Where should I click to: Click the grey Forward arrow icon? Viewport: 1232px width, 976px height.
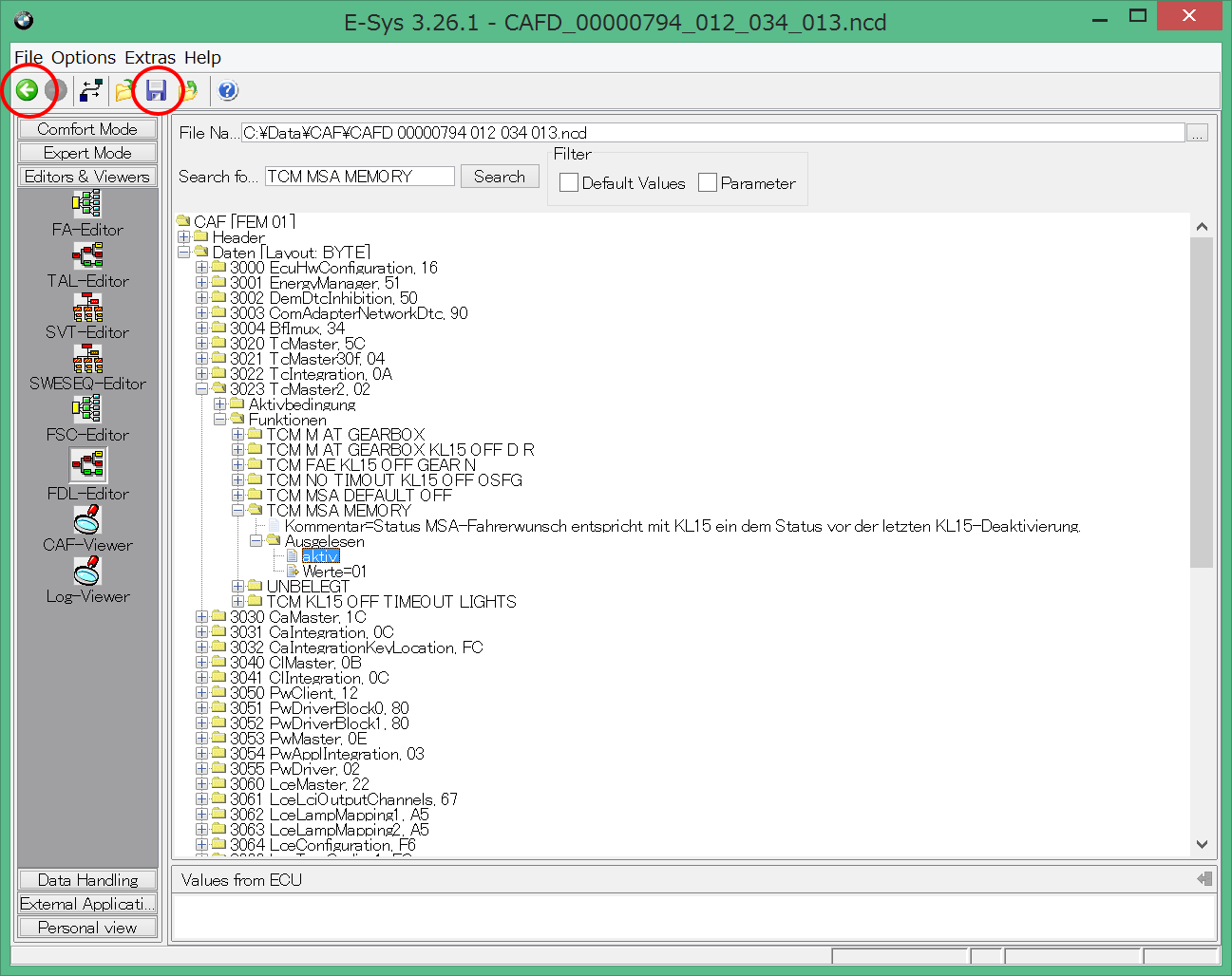click(x=56, y=90)
